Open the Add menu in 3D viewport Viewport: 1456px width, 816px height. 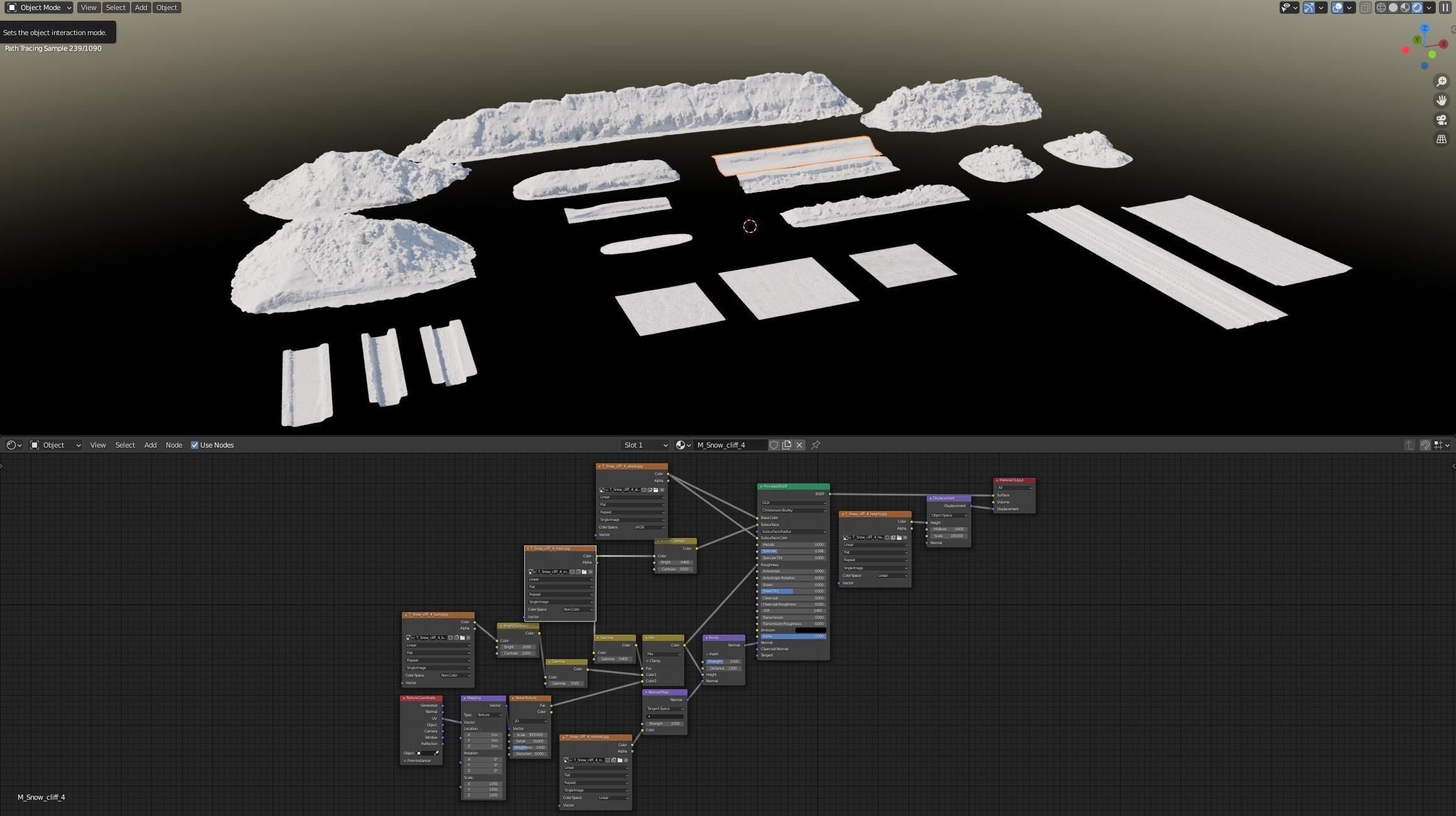pyautogui.click(x=141, y=8)
